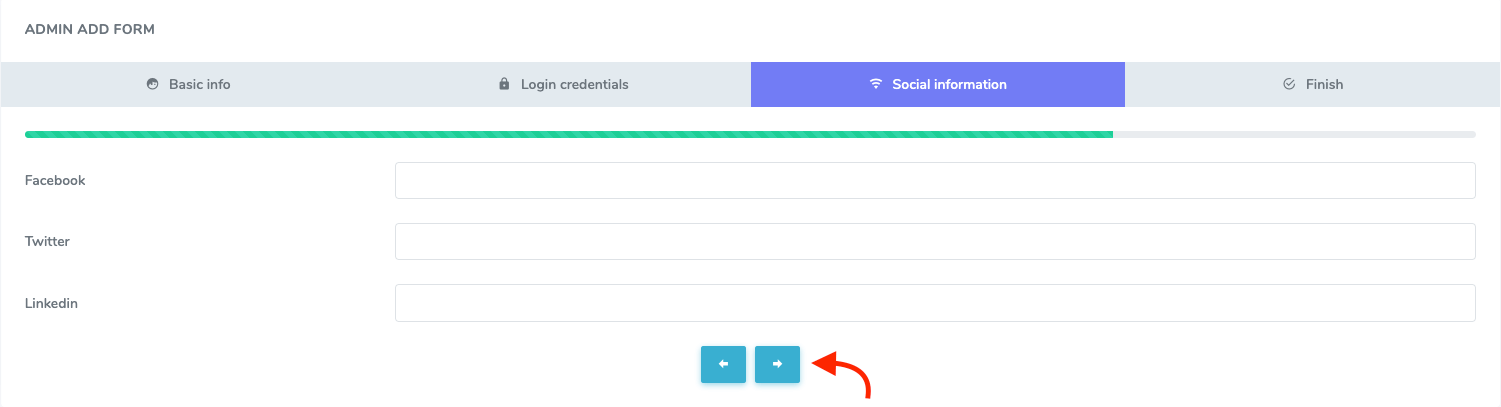Focus the Facebook input field
Screen dimensions: 1501x407
935,181
